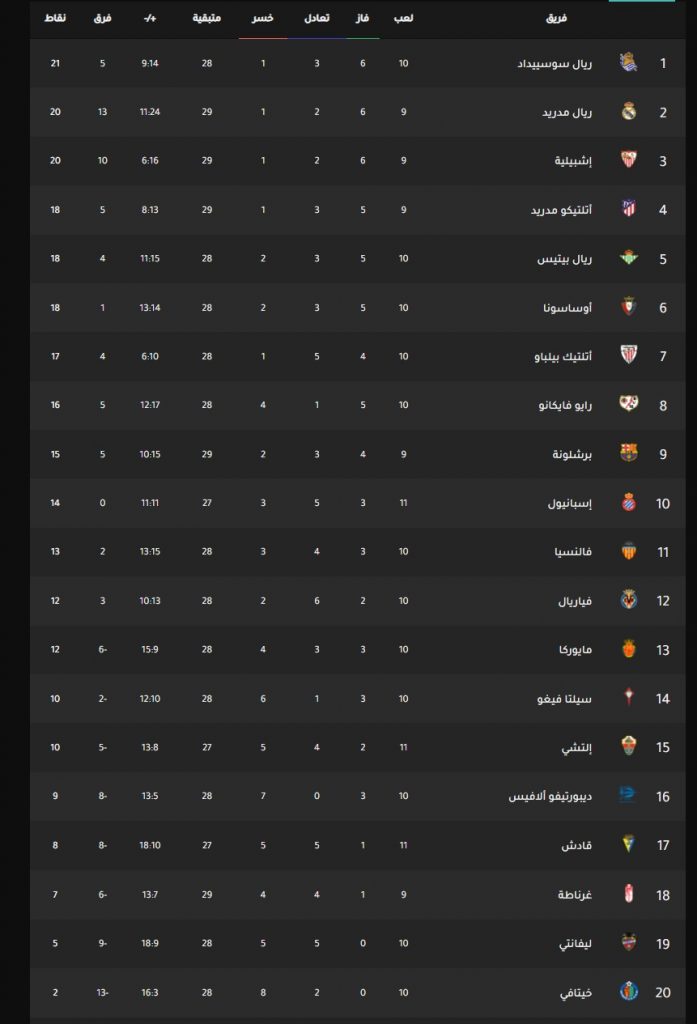Click the Real Madrid club crest

[628, 112]
